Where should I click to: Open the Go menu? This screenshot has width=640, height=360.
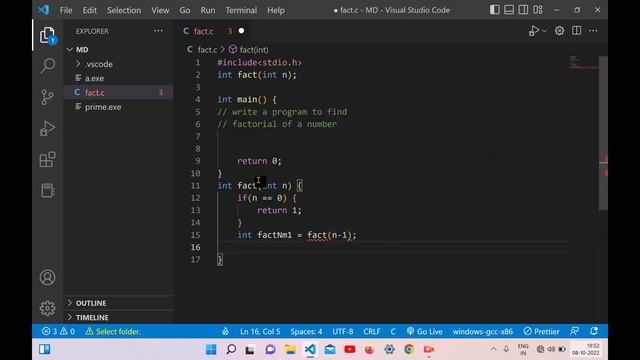pos(184,10)
